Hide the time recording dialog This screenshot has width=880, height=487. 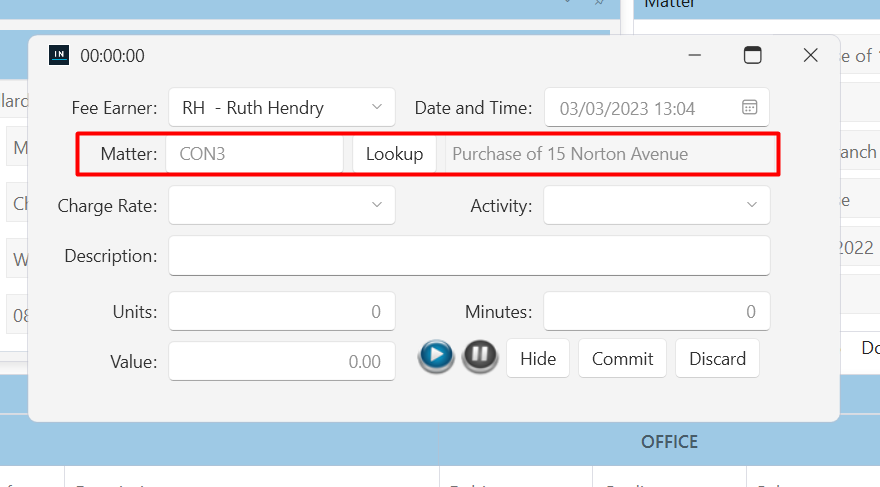pos(538,358)
